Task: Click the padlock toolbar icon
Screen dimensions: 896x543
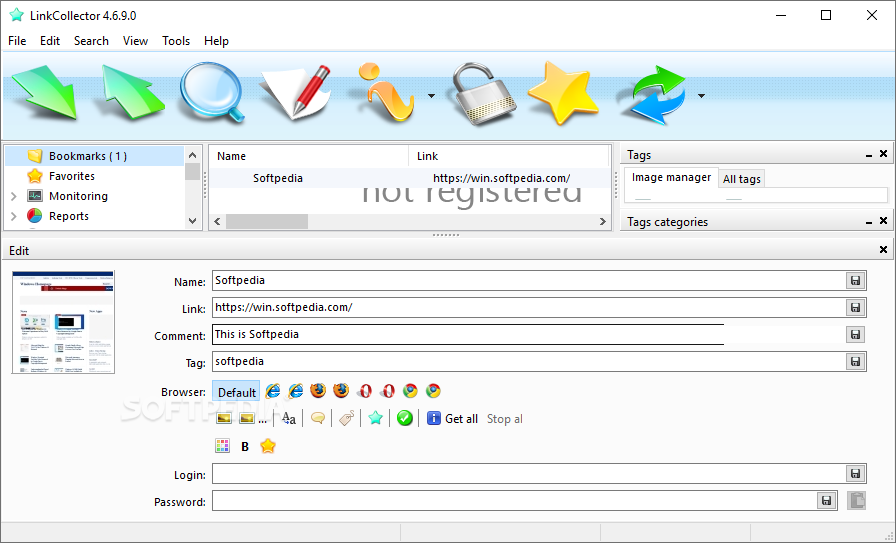Action: 483,94
